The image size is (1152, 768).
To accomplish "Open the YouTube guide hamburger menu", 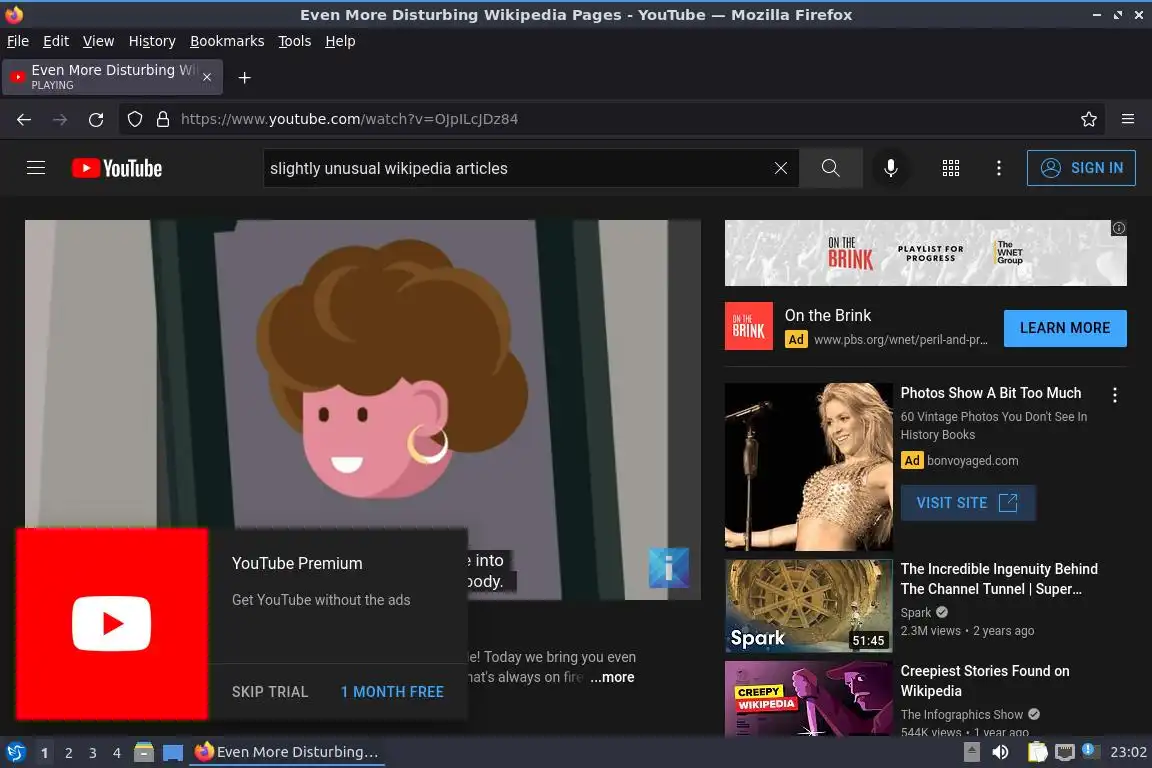I will coord(36,168).
